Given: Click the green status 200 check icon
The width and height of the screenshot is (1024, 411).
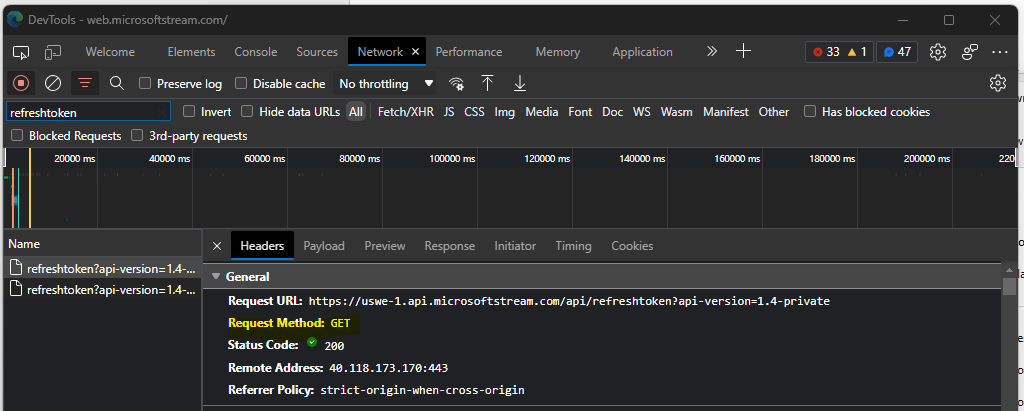Looking at the screenshot, I should [312, 342].
